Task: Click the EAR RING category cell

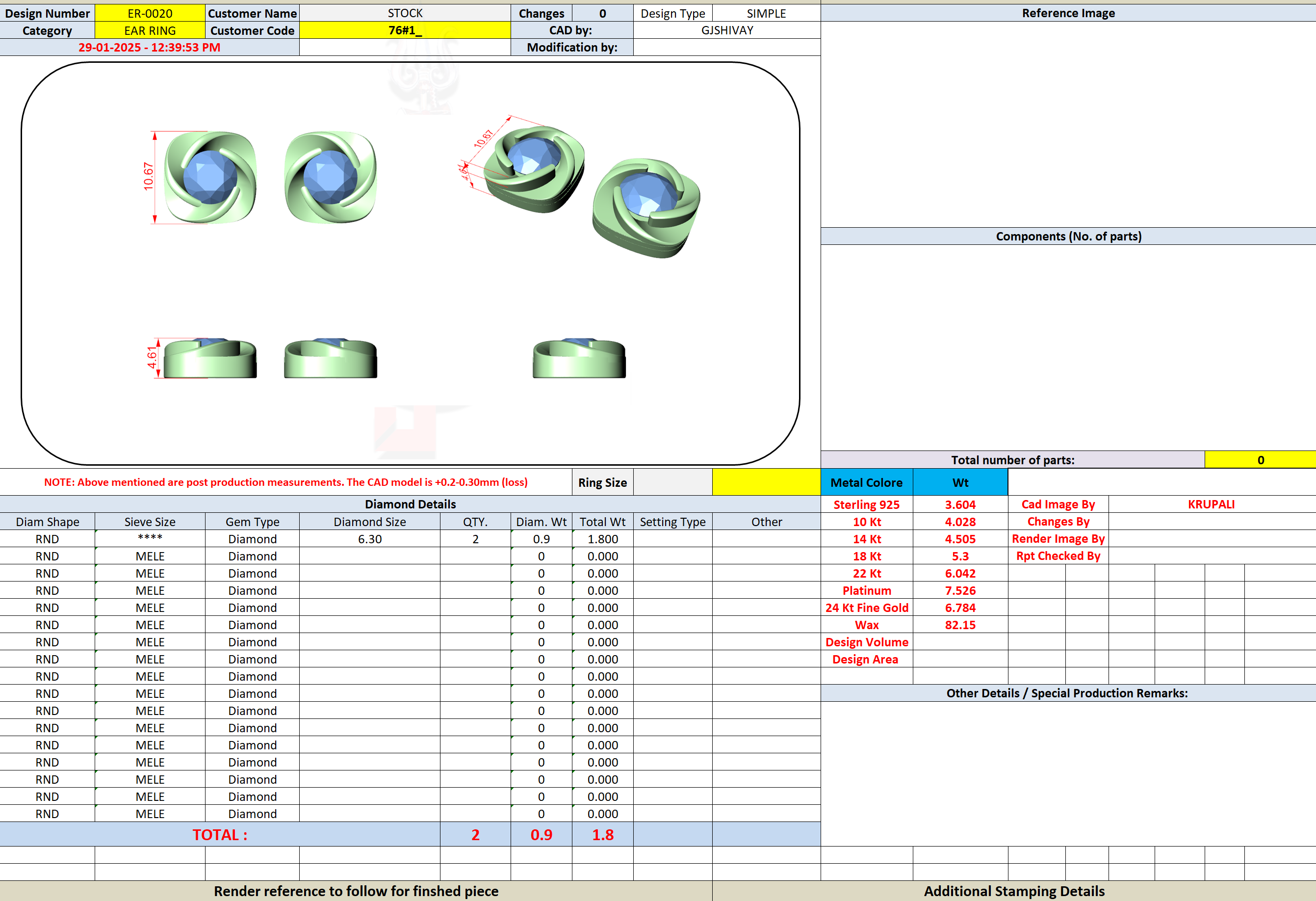Action: 150,30
